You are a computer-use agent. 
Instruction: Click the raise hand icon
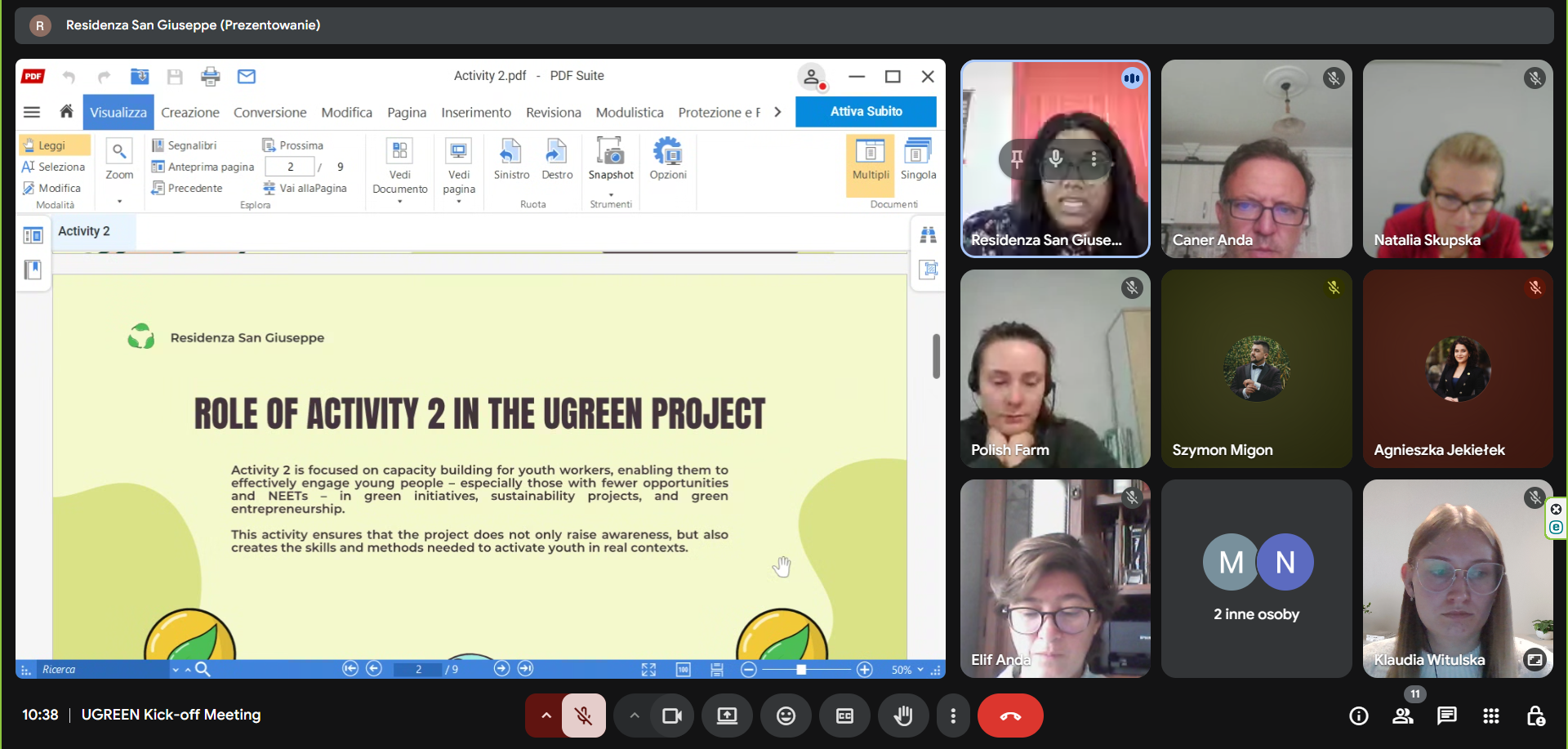902,716
